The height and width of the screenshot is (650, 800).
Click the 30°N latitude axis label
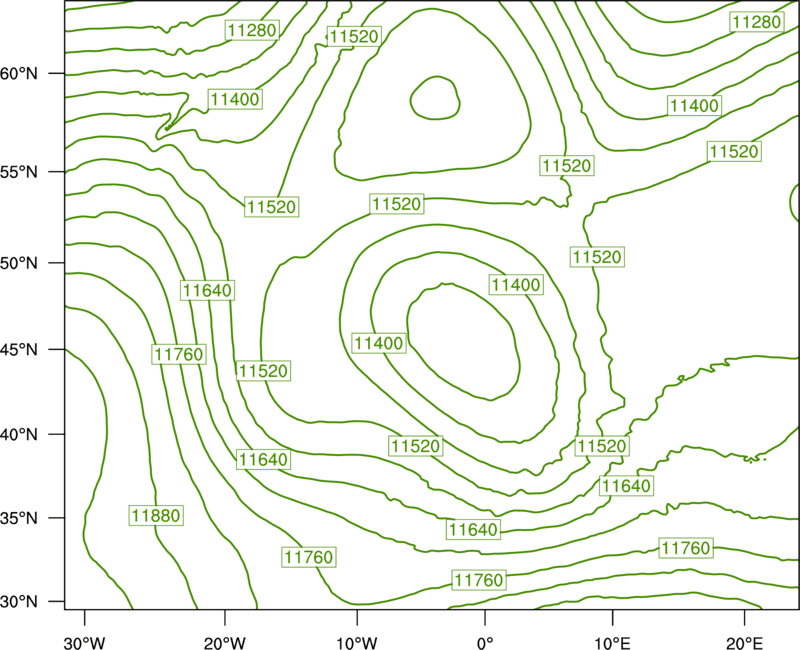[19, 602]
